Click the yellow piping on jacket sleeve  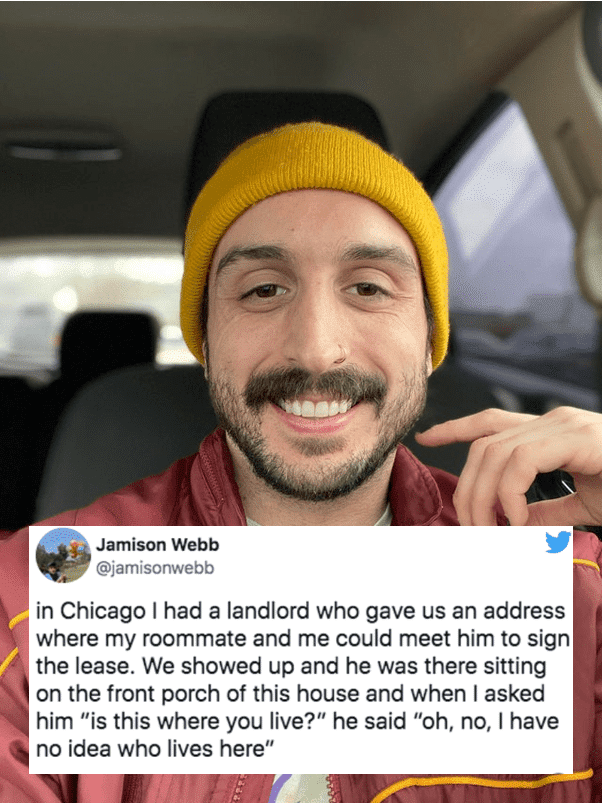14,640
